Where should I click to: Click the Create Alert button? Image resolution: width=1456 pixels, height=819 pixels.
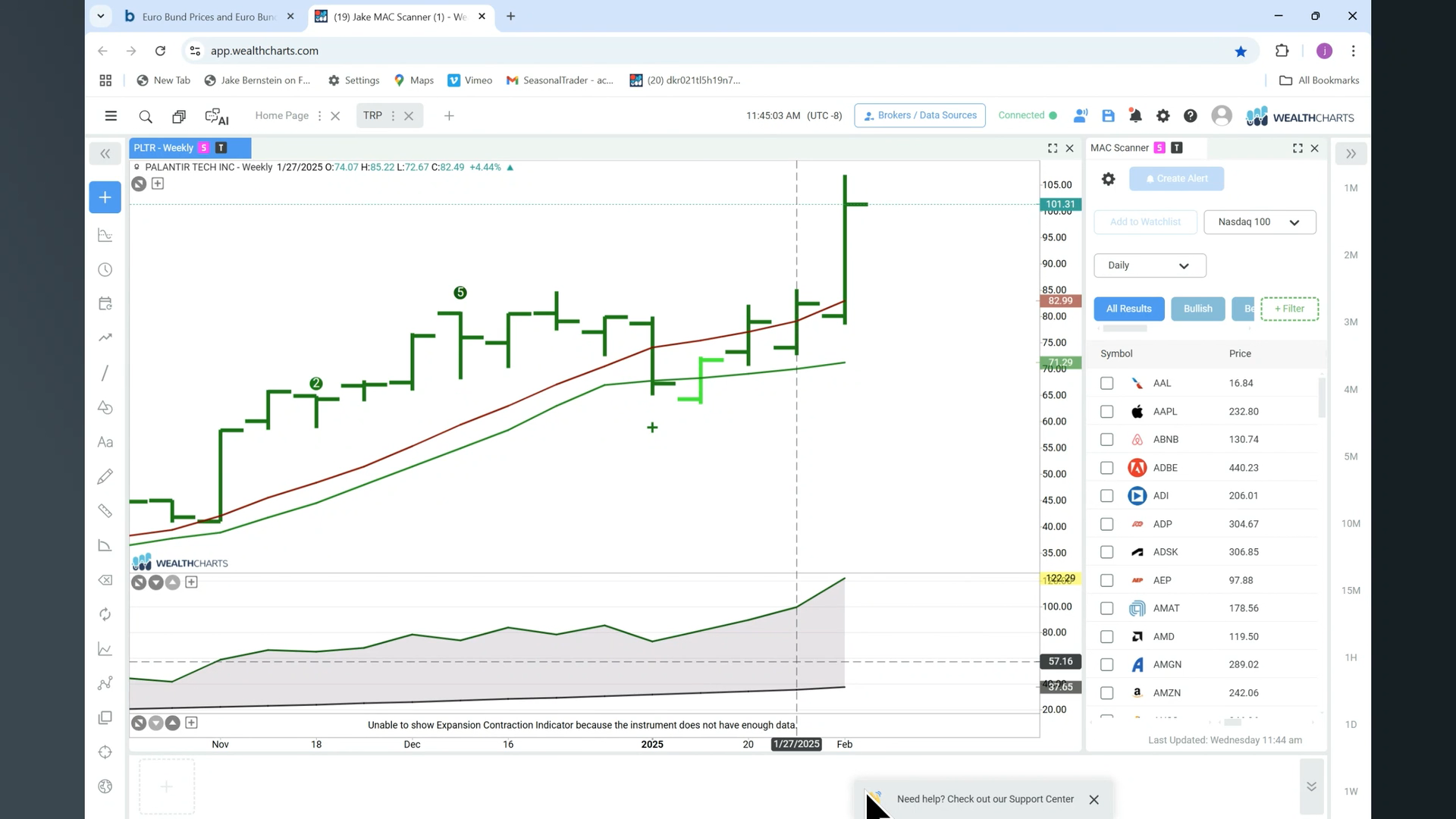(1176, 179)
